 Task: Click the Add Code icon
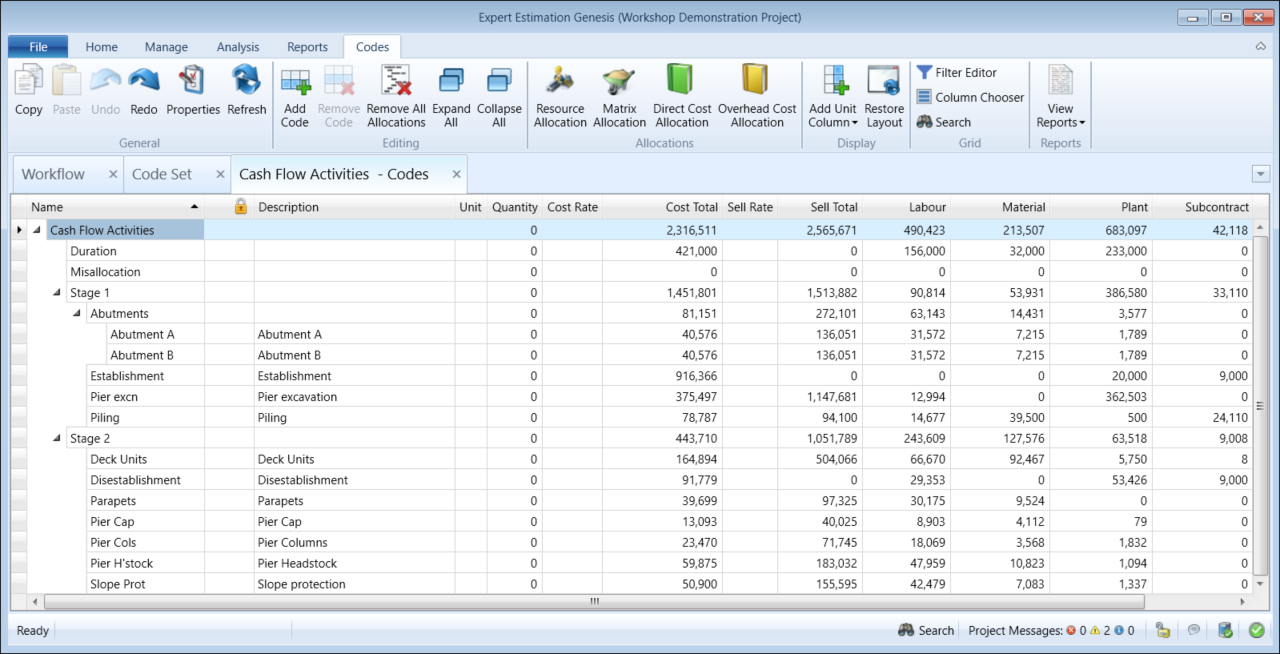pyautogui.click(x=295, y=81)
